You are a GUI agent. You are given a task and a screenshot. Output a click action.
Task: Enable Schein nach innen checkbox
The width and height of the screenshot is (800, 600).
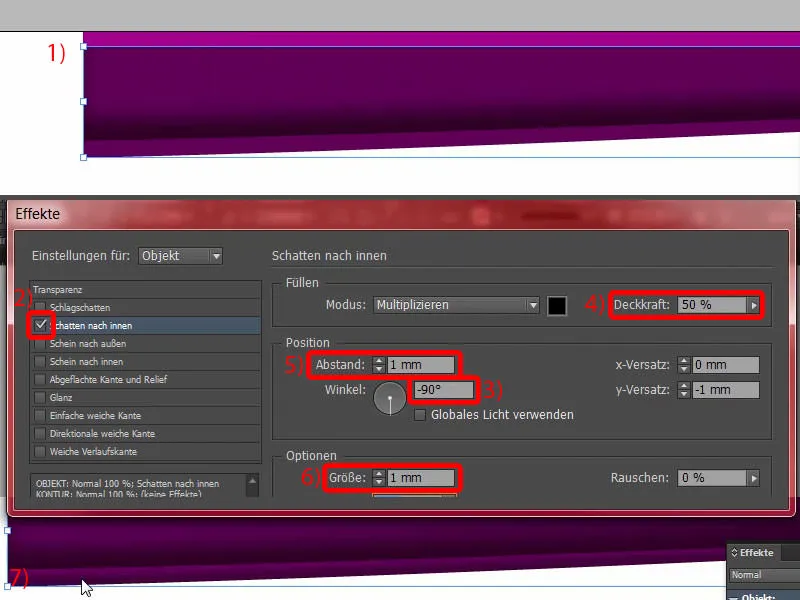40,362
